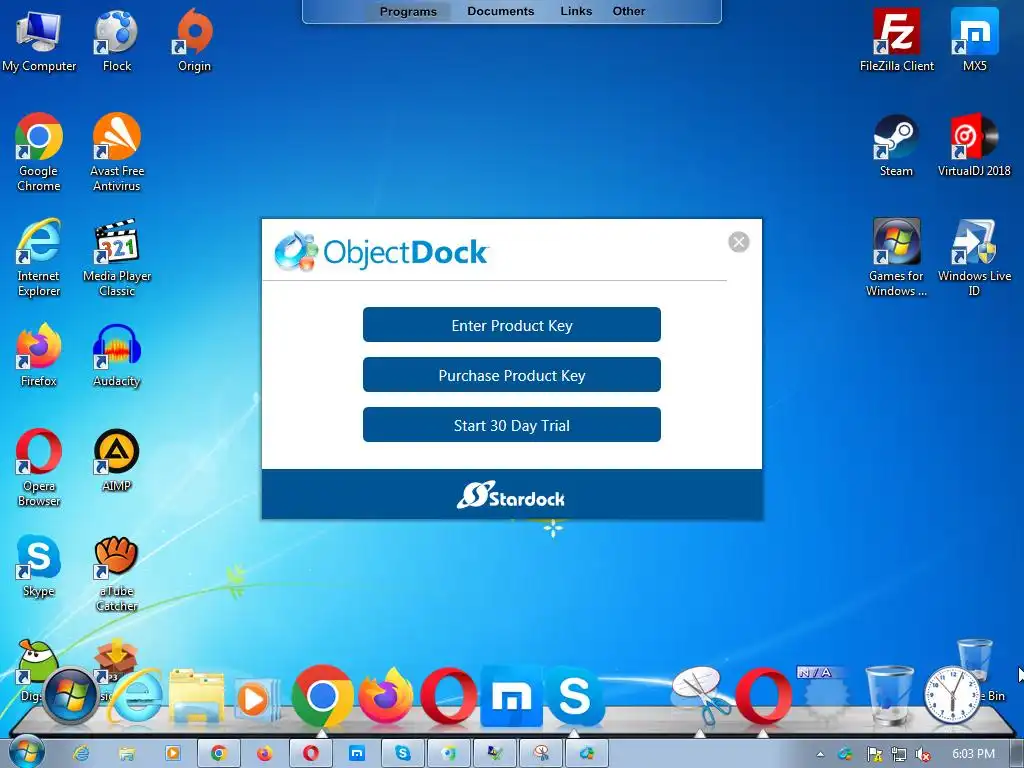Switch to Maxthon taskbar button
The image size is (1024, 768).
click(357, 754)
